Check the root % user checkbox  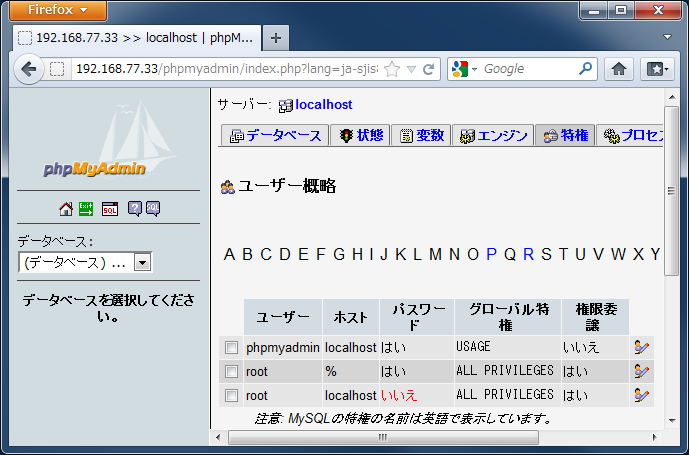tap(231, 371)
